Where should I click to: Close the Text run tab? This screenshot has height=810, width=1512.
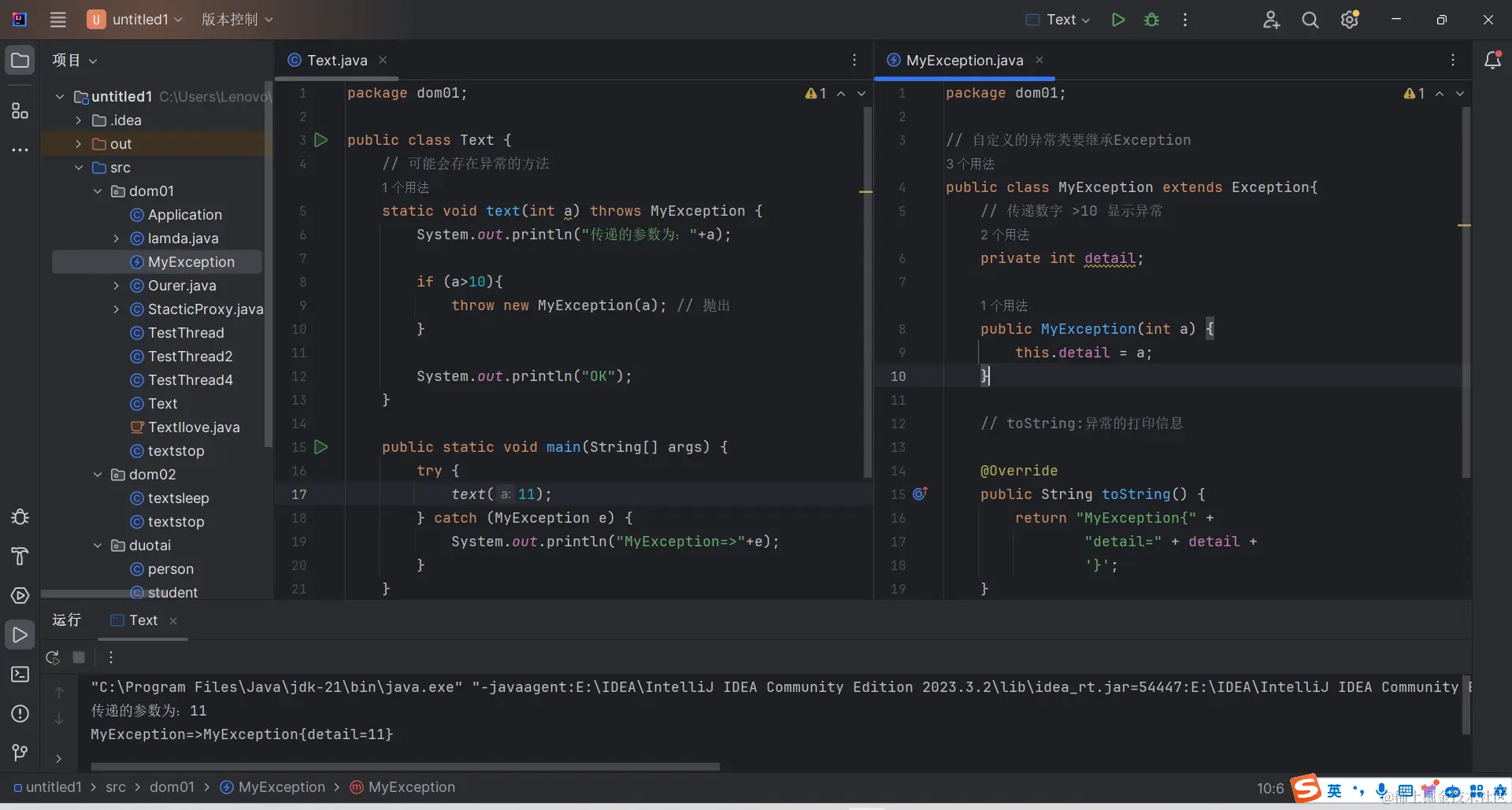173,621
